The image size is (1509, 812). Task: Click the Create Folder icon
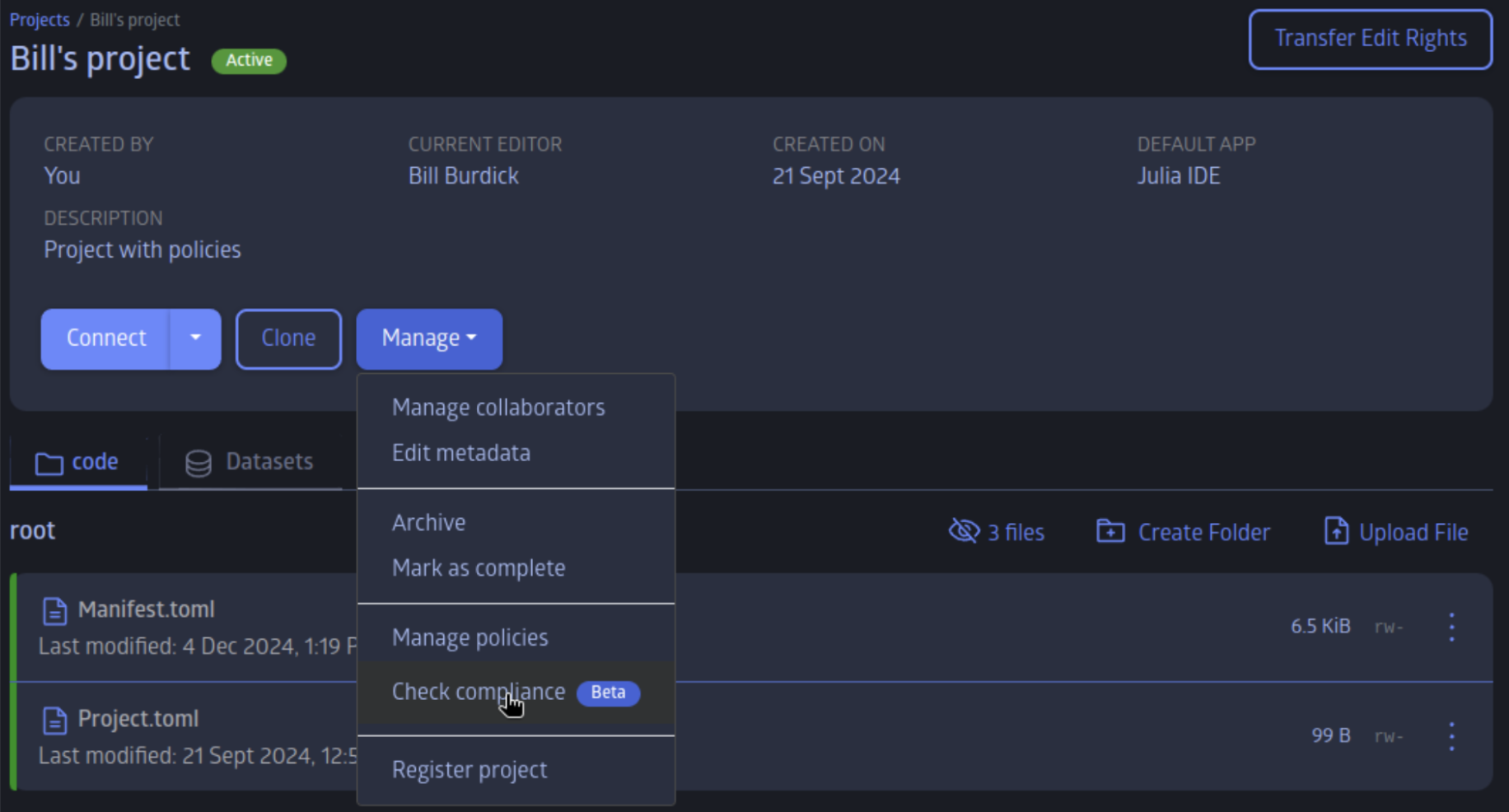point(1110,532)
